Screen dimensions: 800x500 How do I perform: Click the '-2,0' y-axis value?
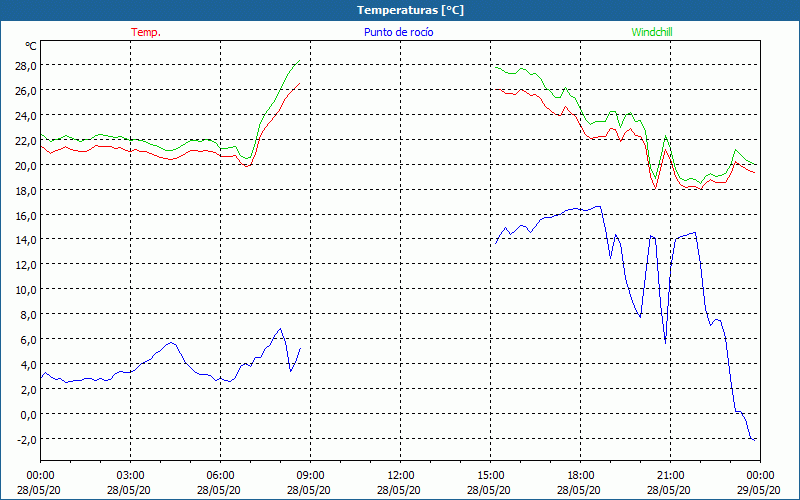[x=27, y=440]
